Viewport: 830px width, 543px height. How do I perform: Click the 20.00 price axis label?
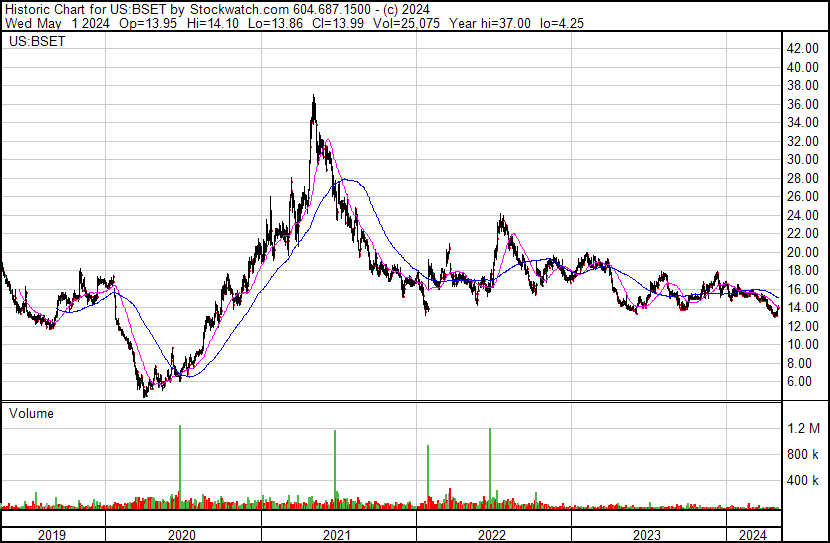(803, 252)
